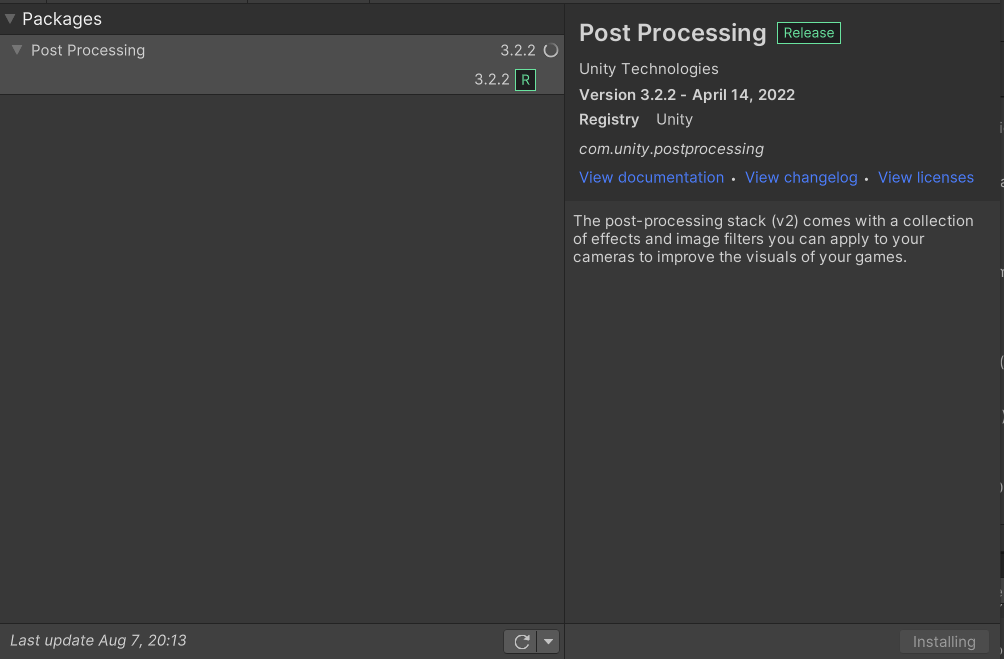This screenshot has width=1004, height=659.
Task: Collapse the Packages section triangle
Action: pyautogui.click(x=10, y=19)
